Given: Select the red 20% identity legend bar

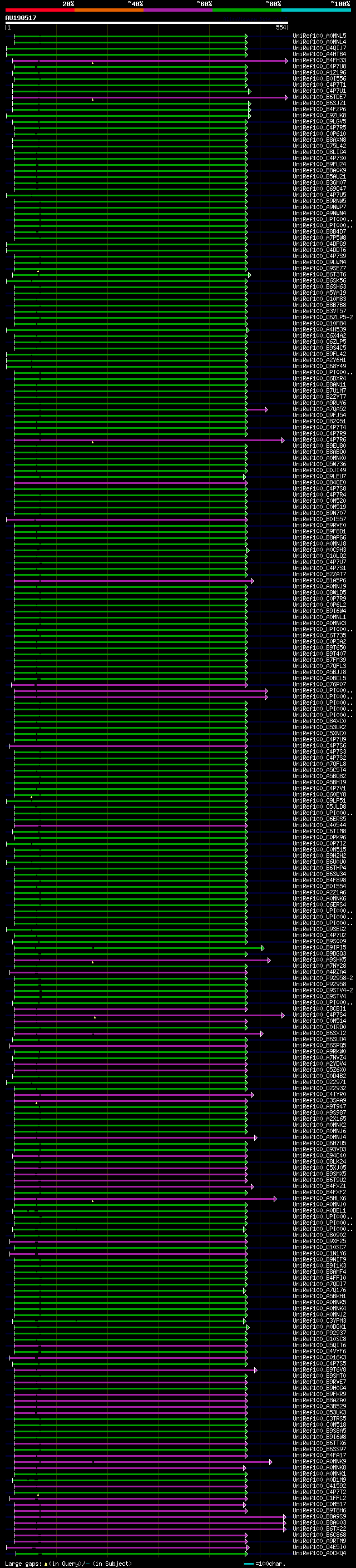Looking at the screenshot, I should (40, 10).
